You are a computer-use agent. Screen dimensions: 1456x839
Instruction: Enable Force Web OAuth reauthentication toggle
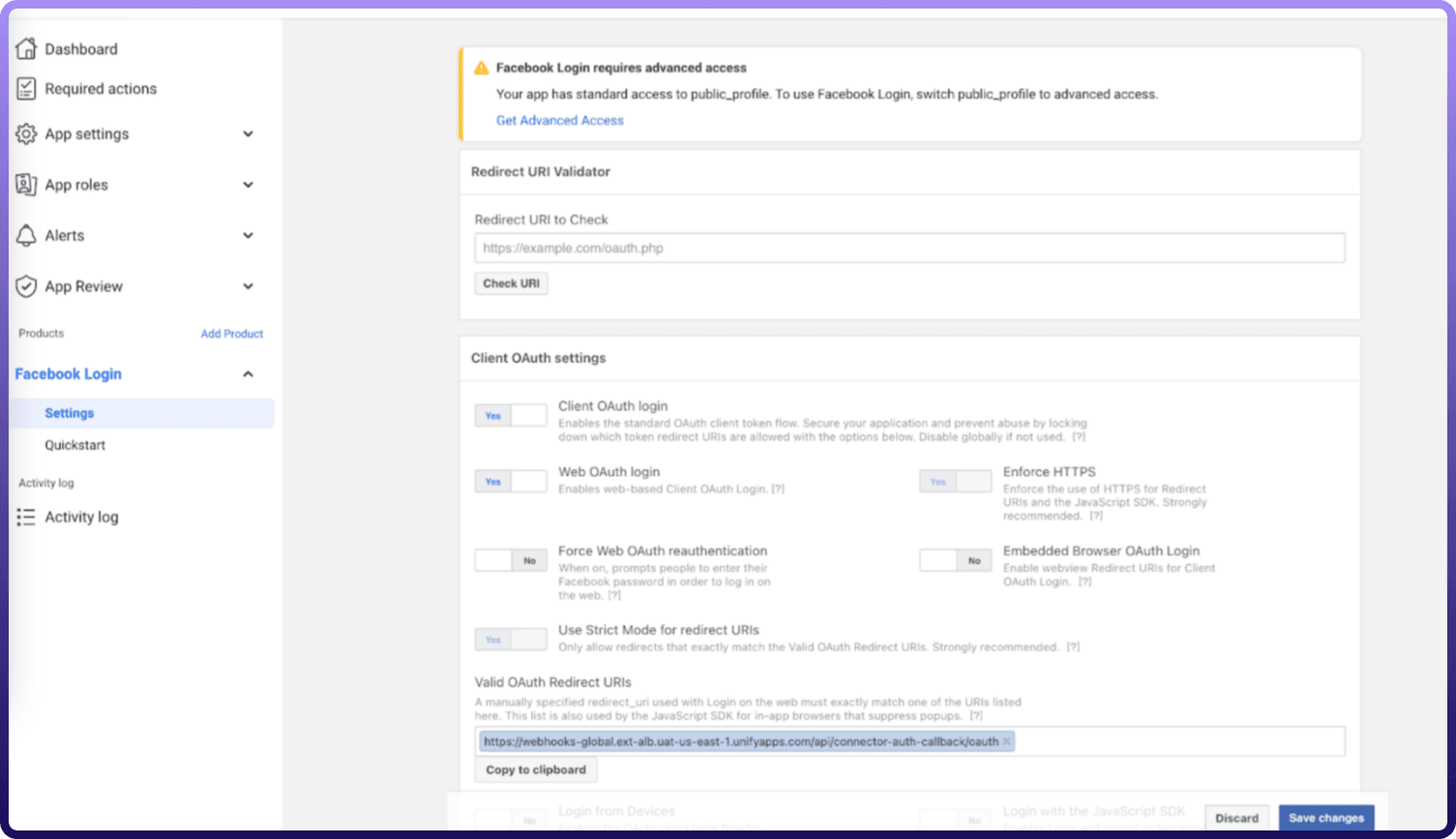[510, 561]
